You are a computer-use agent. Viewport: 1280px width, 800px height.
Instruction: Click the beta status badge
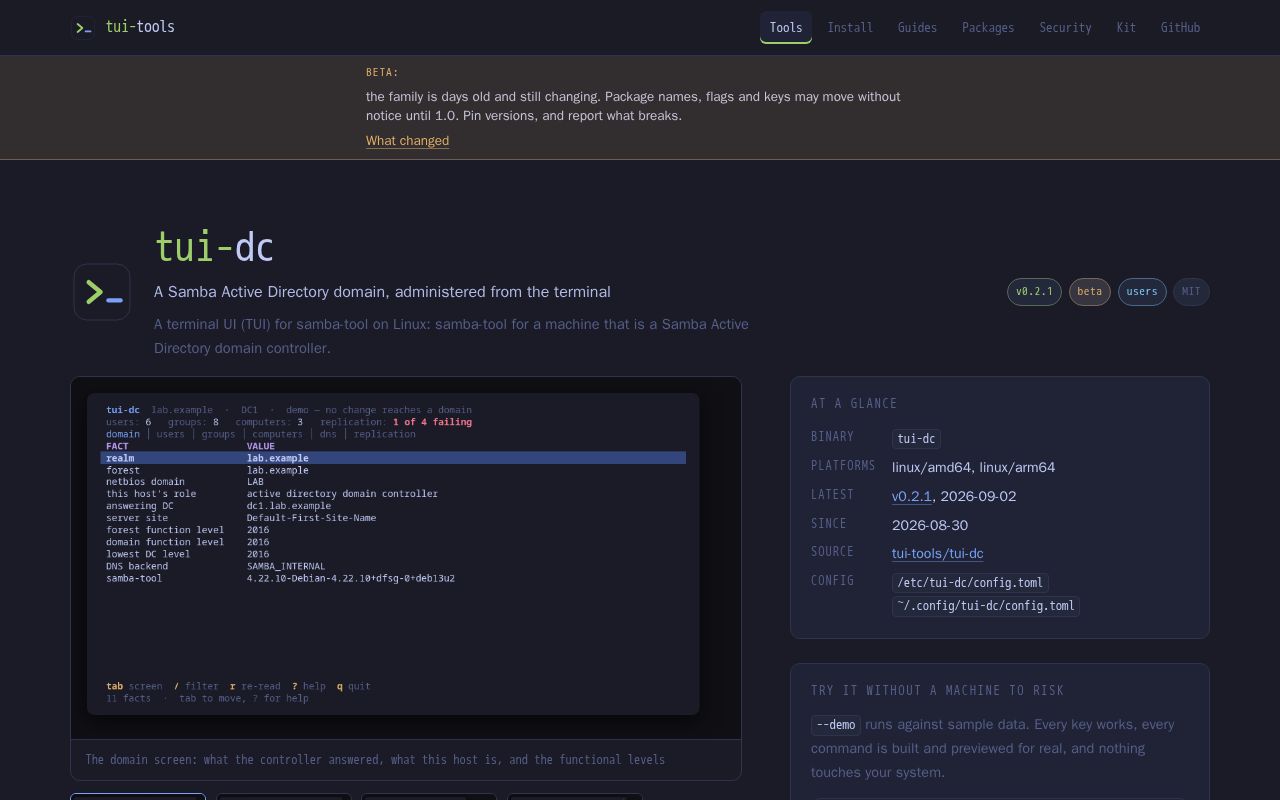1090,292
